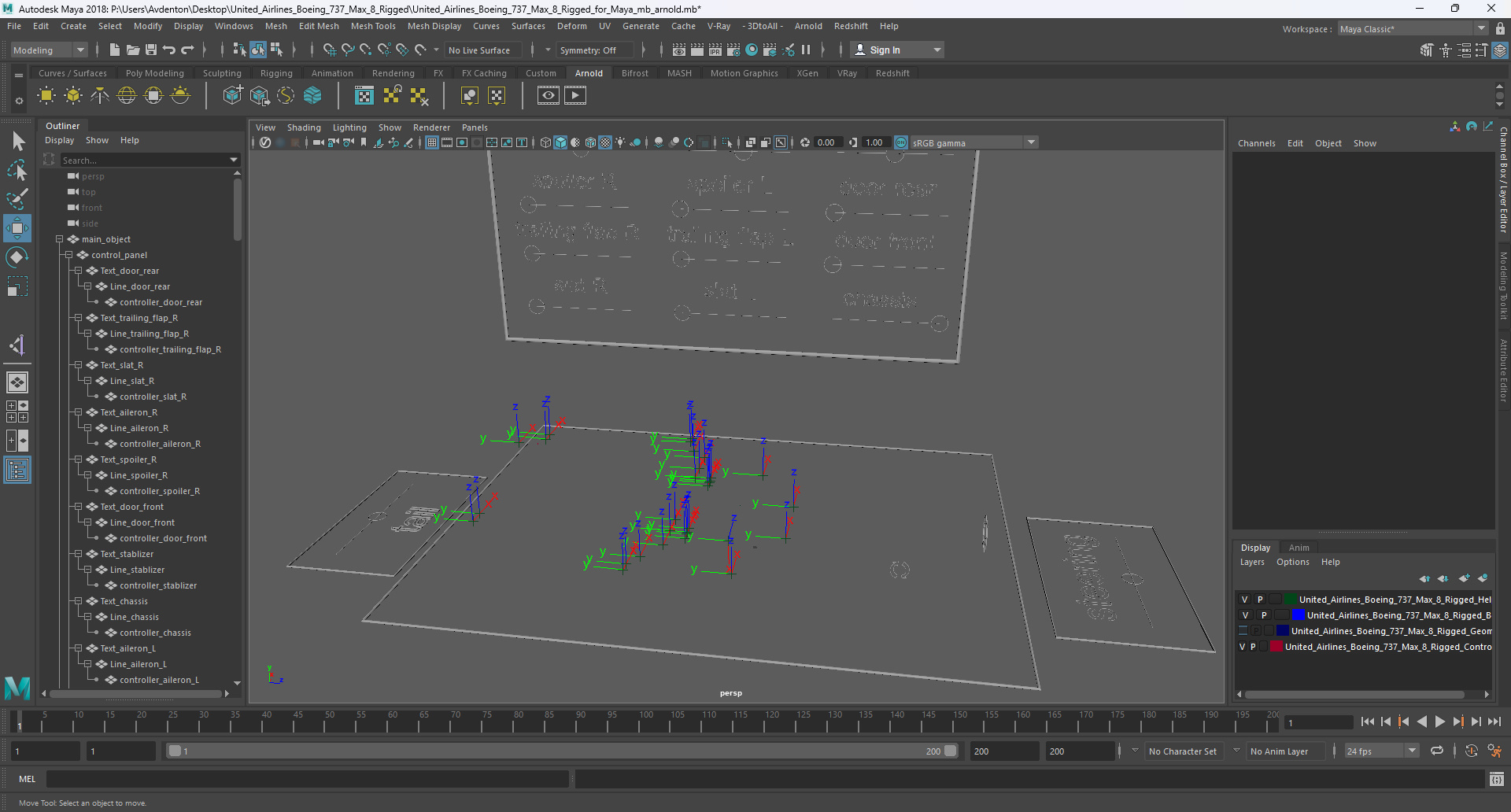
Task: Toggle playback P on Rigged_B layer
Action: [1264, 615]
